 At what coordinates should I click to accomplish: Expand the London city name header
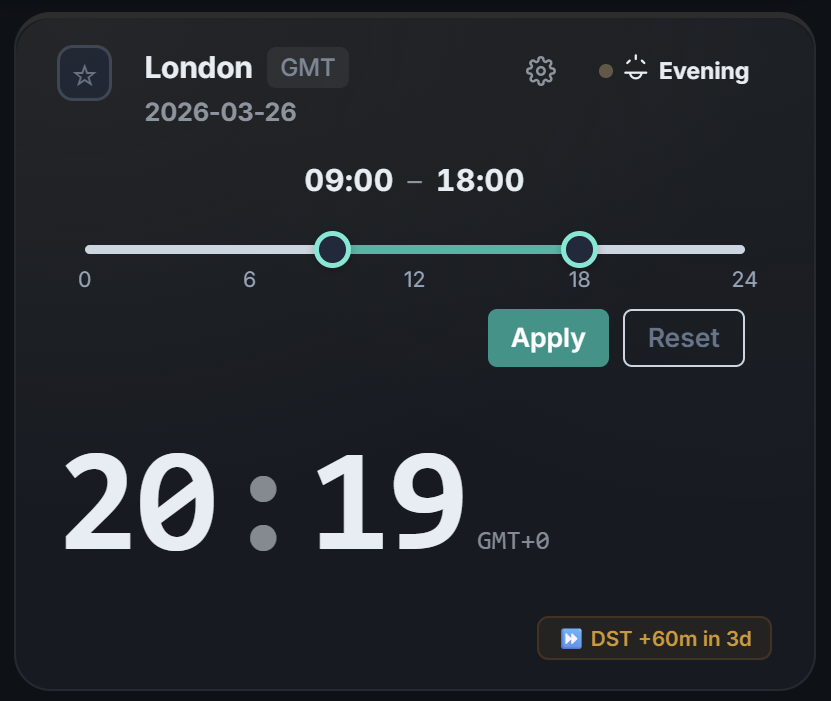point(198,67)
